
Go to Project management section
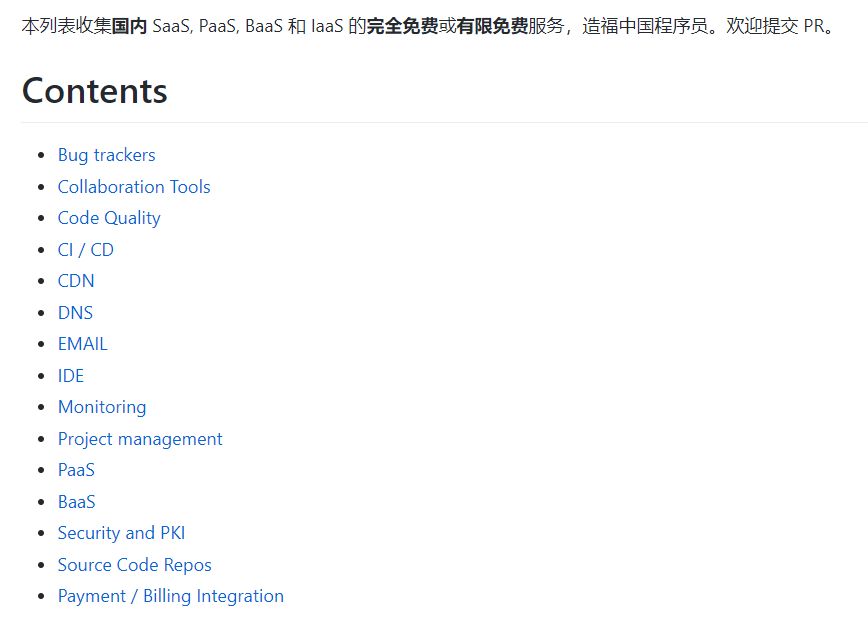tap(140, 439)
